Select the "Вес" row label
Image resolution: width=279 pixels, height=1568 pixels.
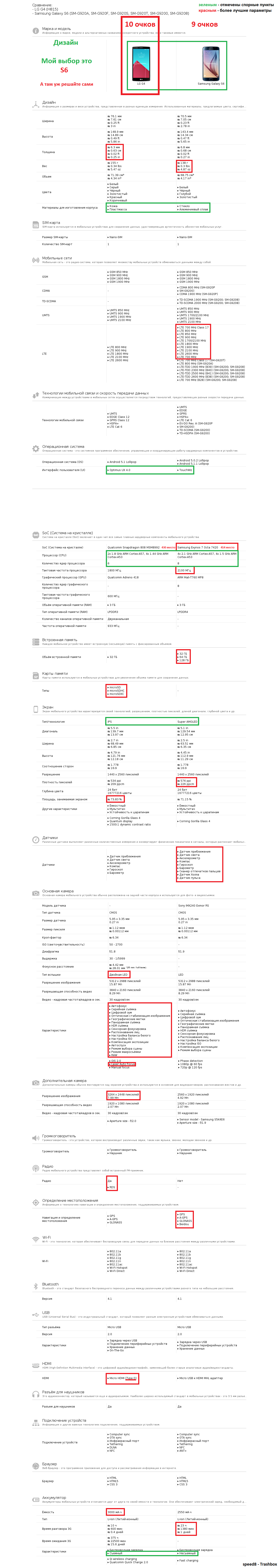click(x=44, y=166)
